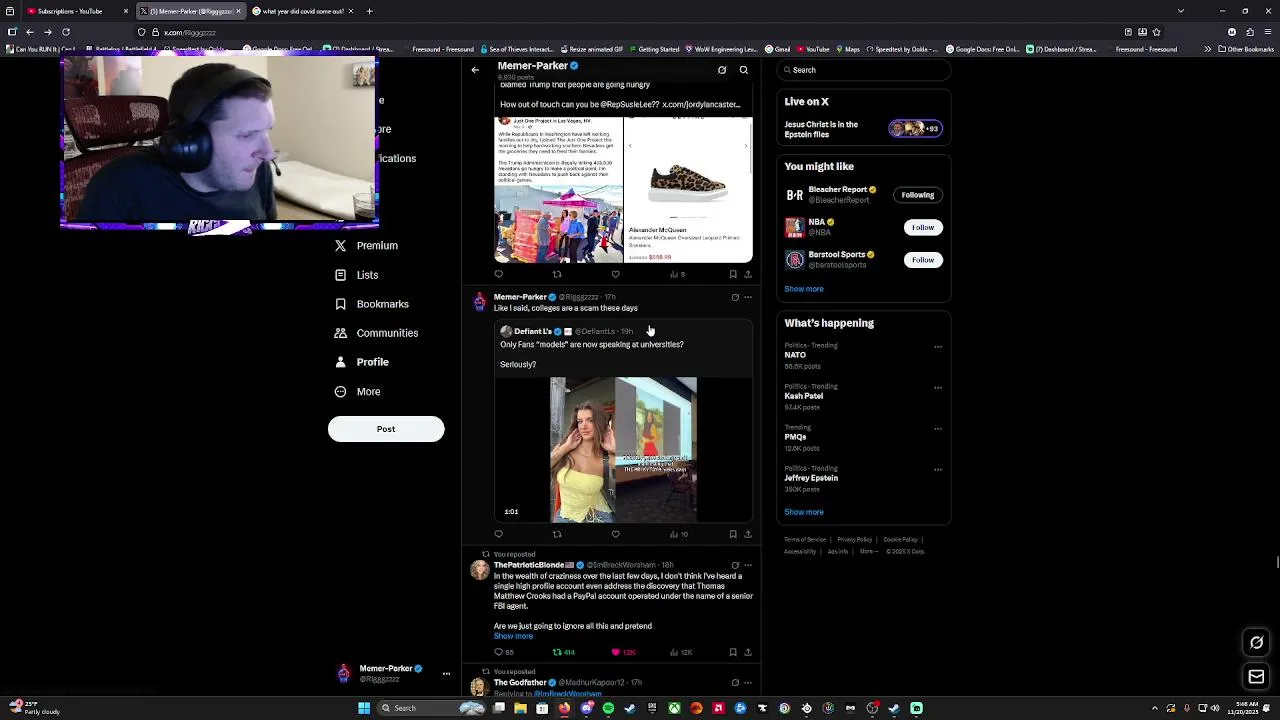
Task: Click the Grok icon in profile header
Action: [x=722, y=70]
